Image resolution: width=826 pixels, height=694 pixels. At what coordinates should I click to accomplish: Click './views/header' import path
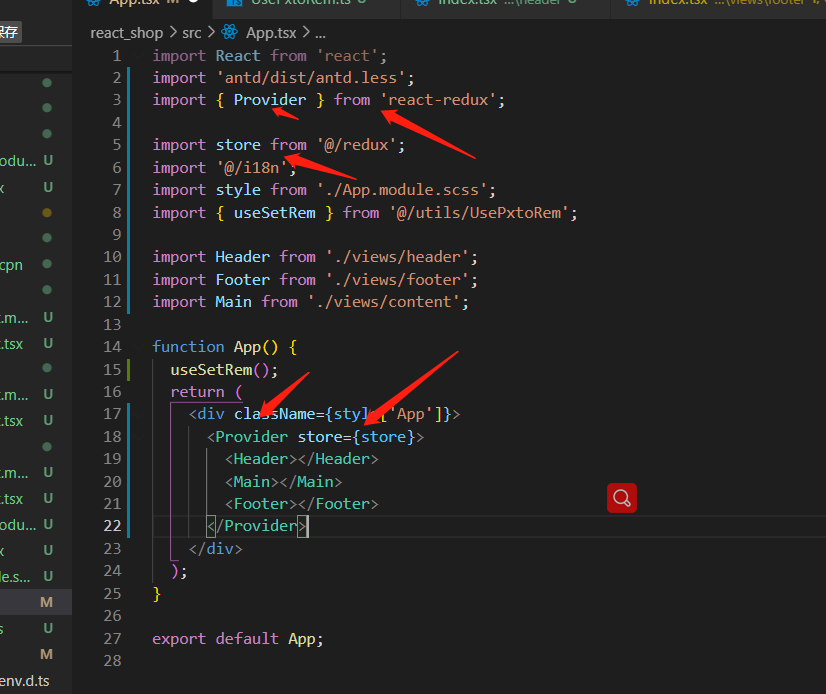pos(397,257)
